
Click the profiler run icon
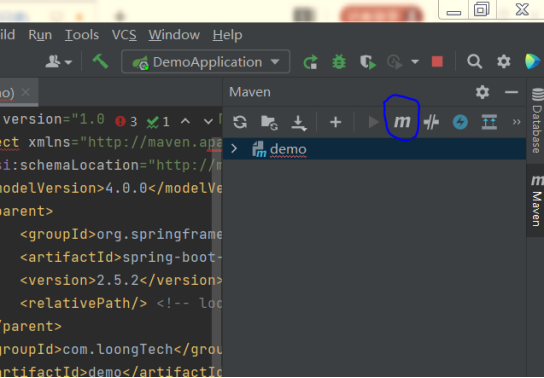(x=395, y=62)
